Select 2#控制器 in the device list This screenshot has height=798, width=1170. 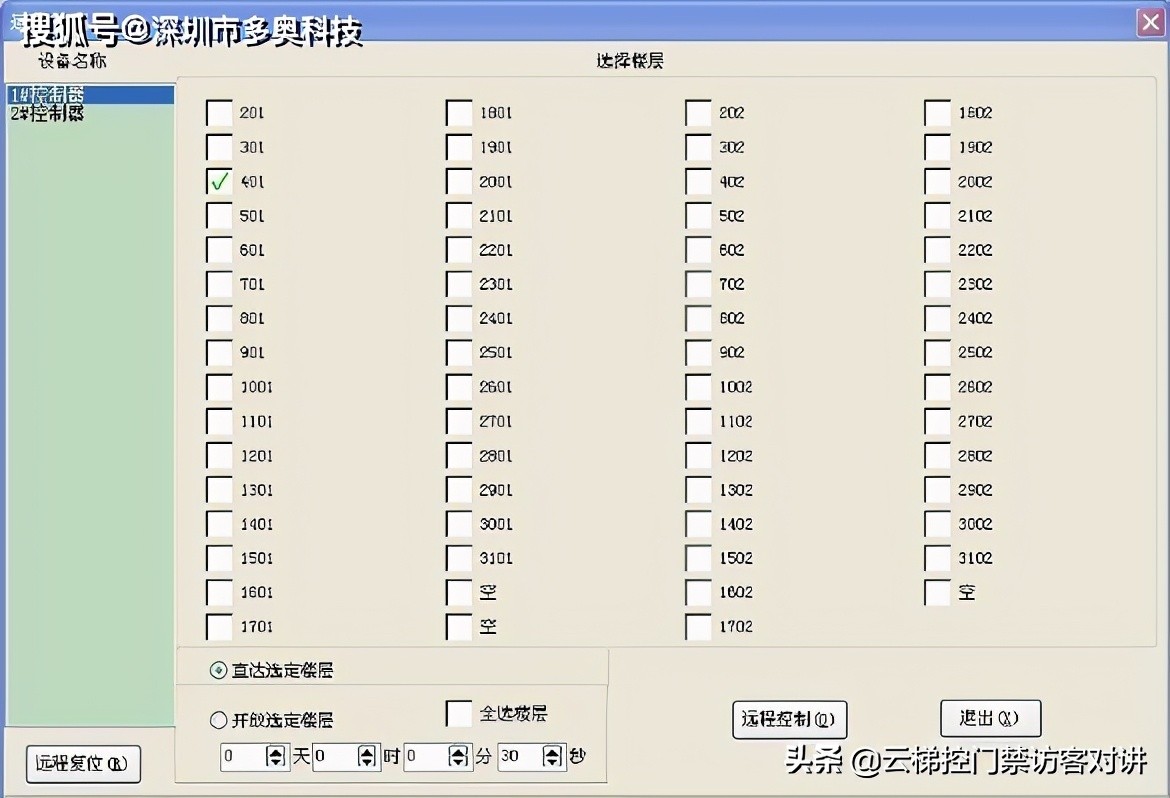60,111
